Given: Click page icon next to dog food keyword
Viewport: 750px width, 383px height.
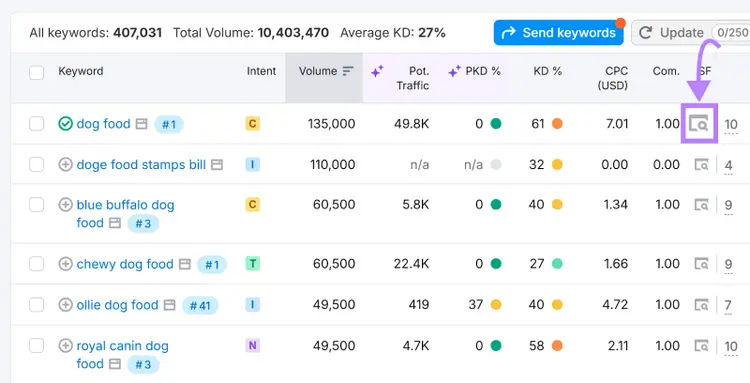Looking at the screenshot, I should pos(141,124).
